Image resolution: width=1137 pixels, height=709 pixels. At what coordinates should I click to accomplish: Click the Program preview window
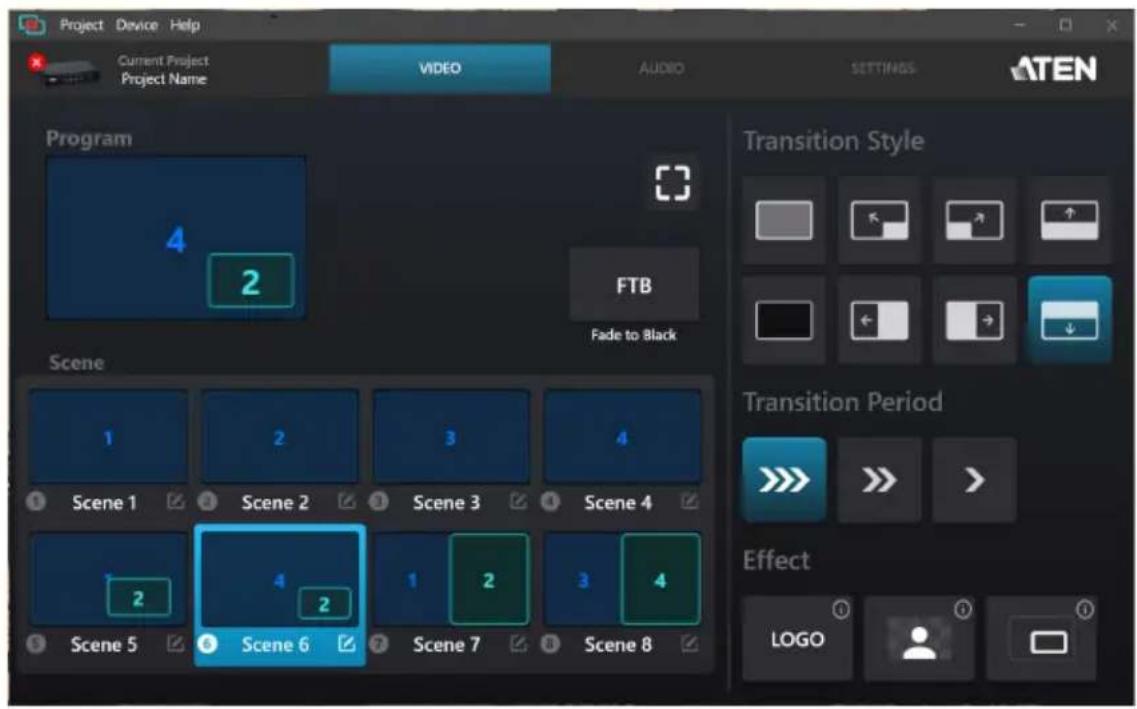click(x=176, y=238)
